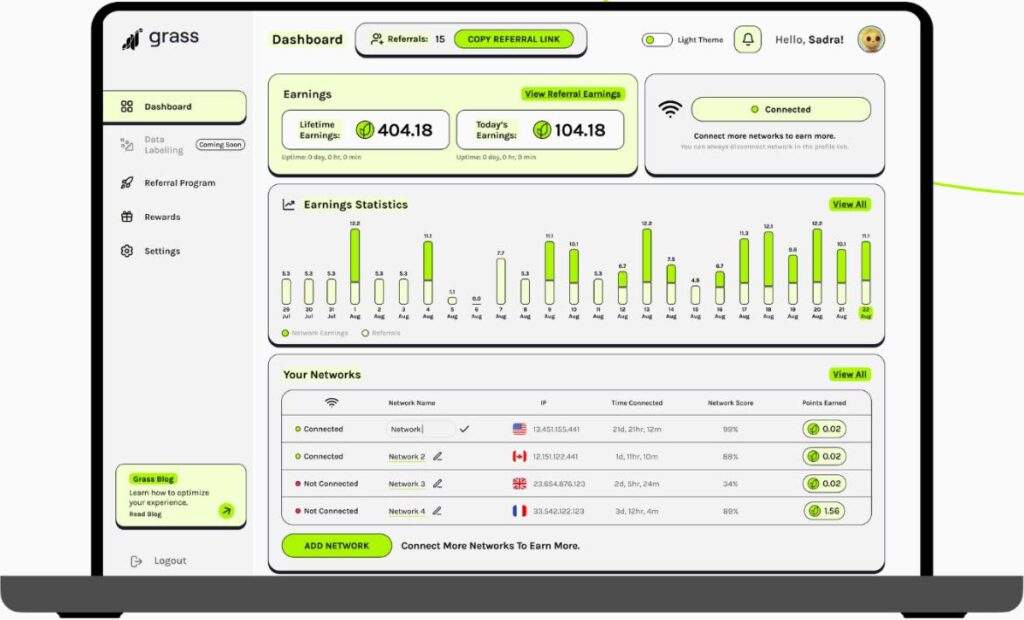Toggle the Light Theme switch
The image size is (1024, 620).
click(657, 40)
